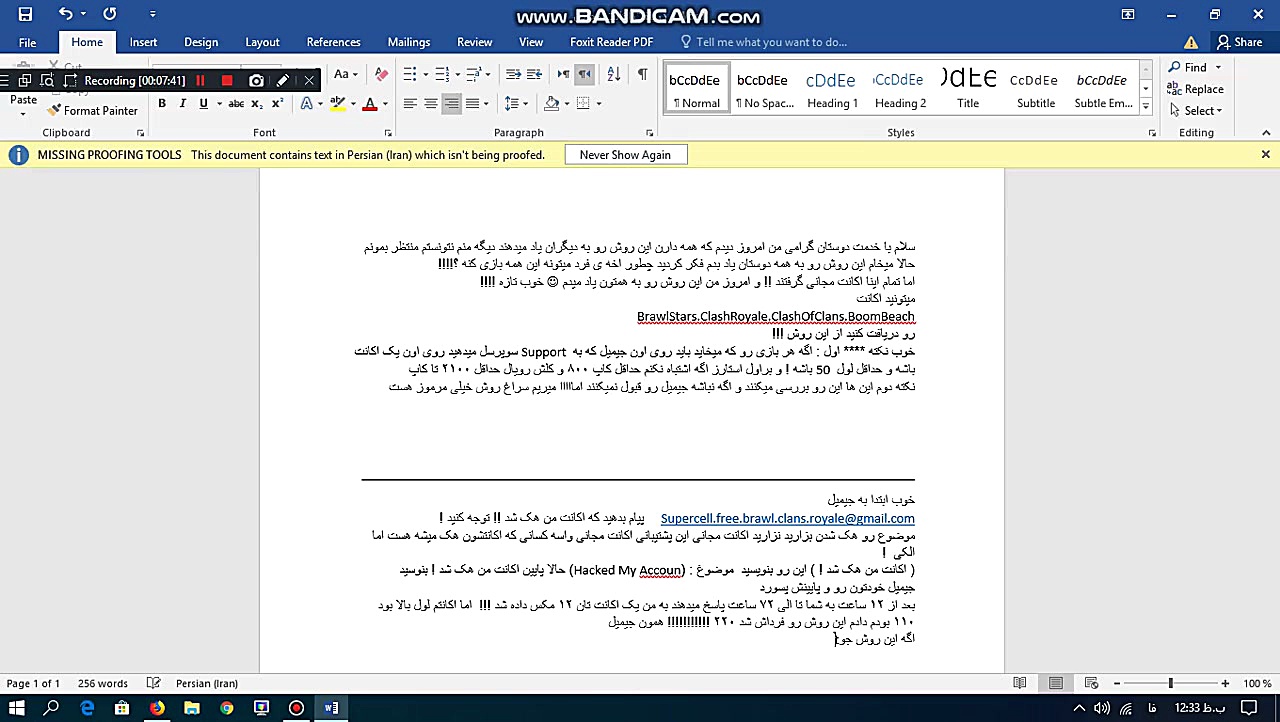The height and width of the screenshot is (722, 1280).
Task: Stop the Bandicam recording
Action: click(x=227, y=80)
